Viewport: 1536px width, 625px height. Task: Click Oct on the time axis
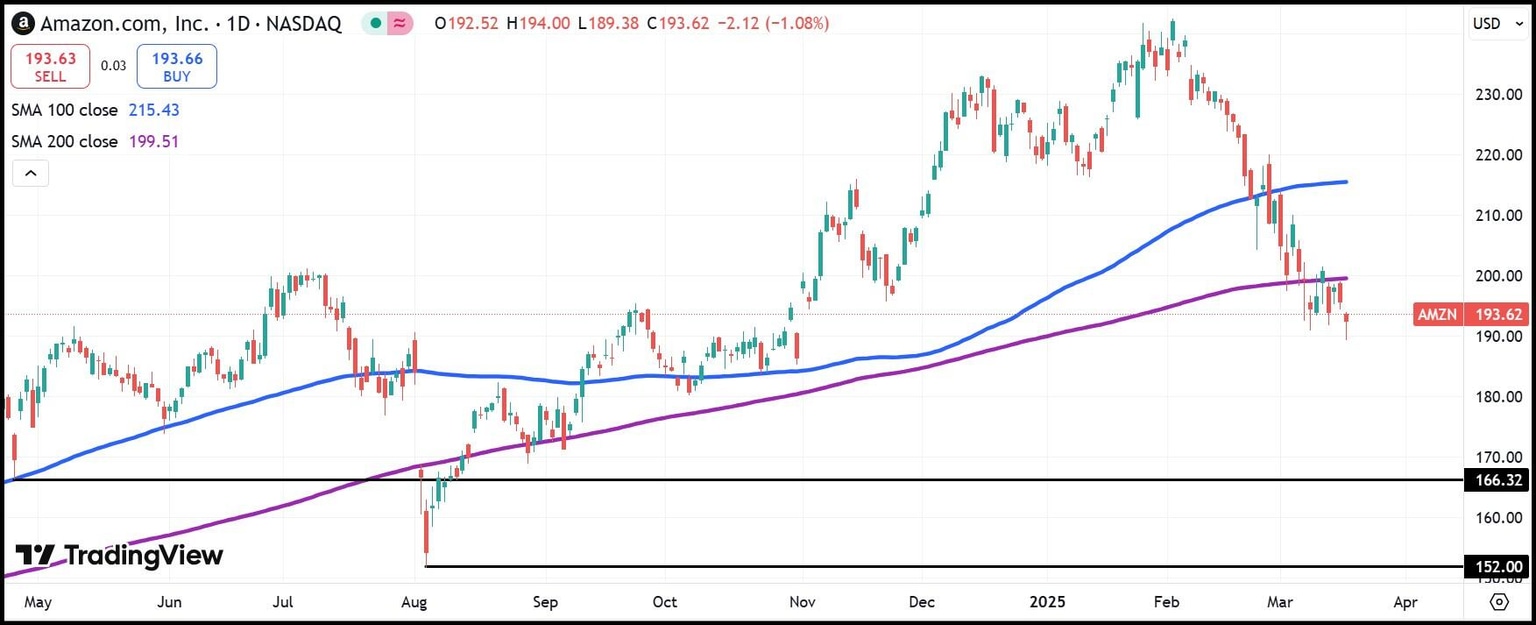pos(664,602)
